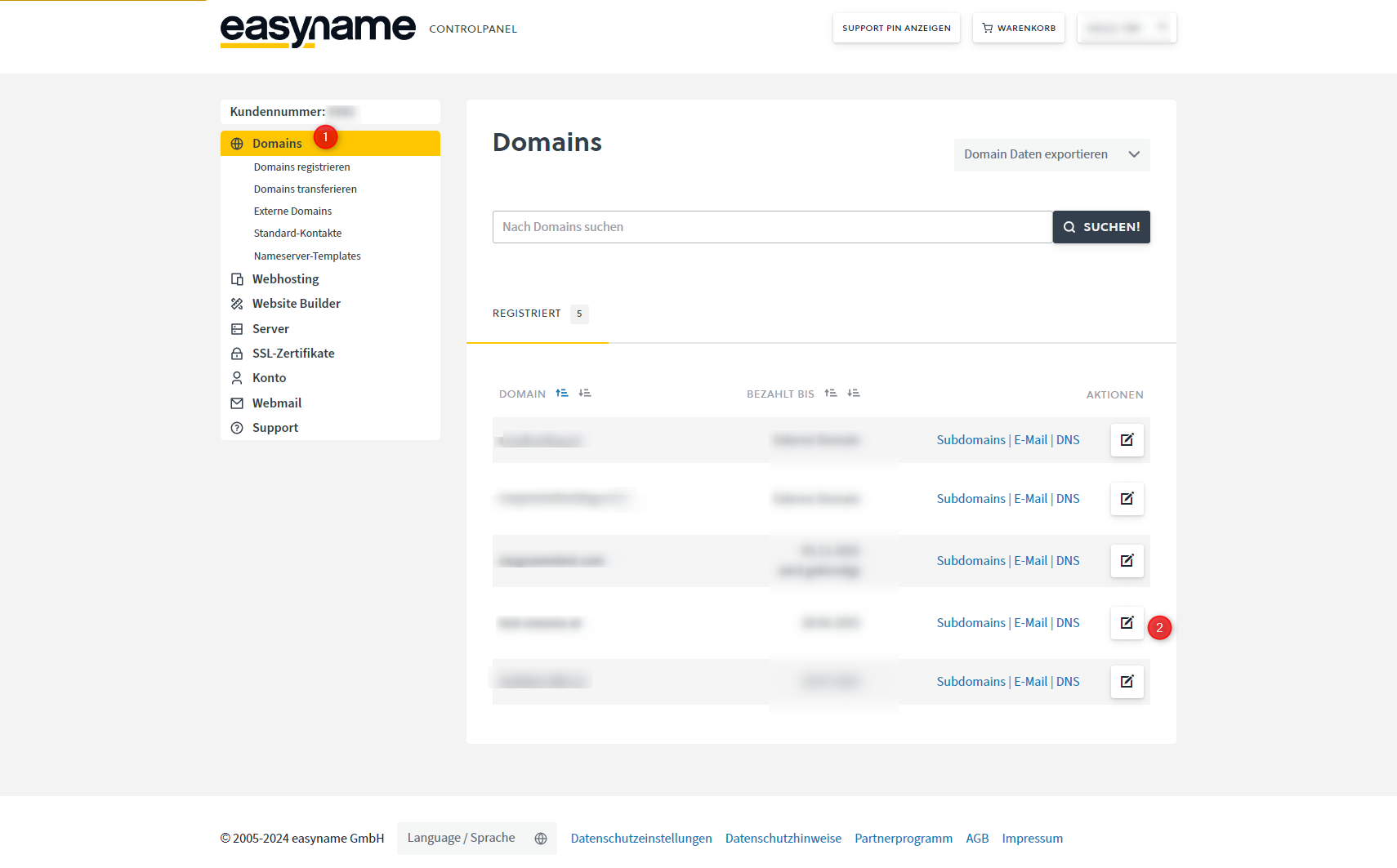Open the blurred user account dropdown
The width and height of the screenshot is (1397, 868).
[x=1127, y=29]
